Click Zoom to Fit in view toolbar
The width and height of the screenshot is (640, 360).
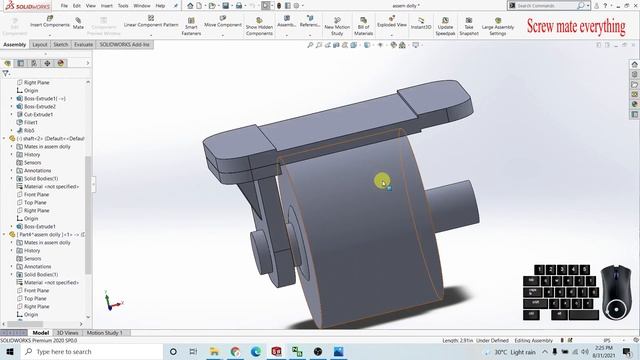[x=310, y=45]
